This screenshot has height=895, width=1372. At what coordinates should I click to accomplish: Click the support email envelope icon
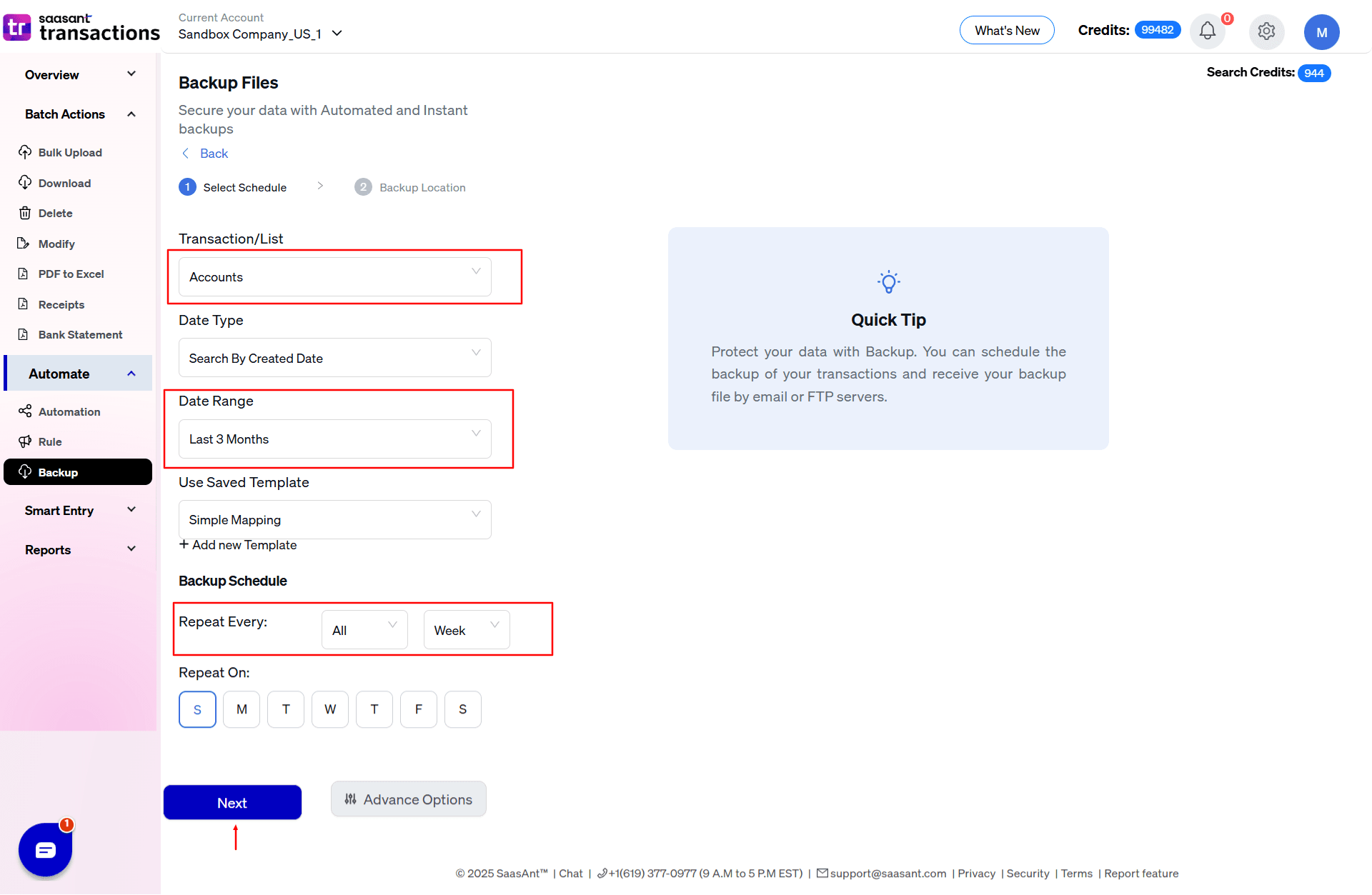822,873
